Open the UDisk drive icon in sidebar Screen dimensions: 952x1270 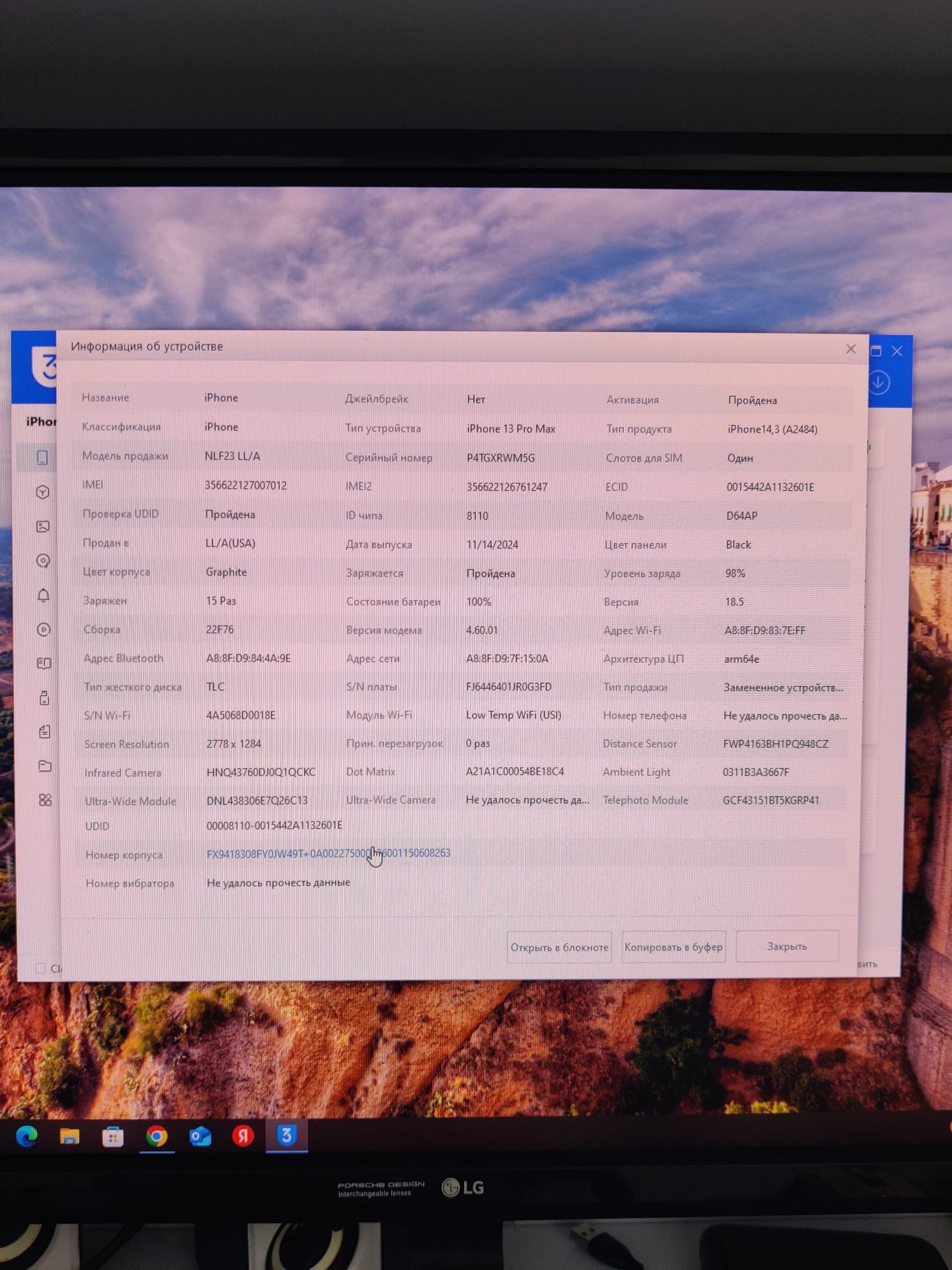pos(44,698)
